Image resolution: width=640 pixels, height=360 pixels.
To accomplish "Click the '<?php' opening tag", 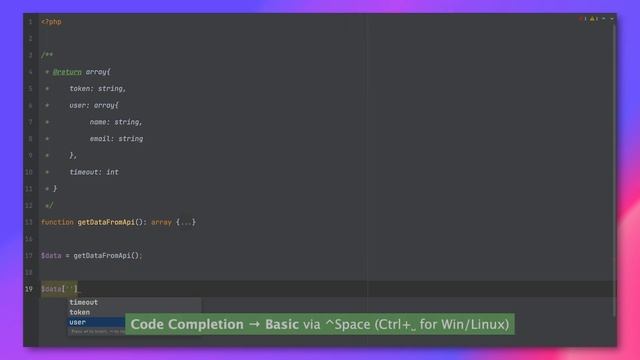I will (51, 22).
